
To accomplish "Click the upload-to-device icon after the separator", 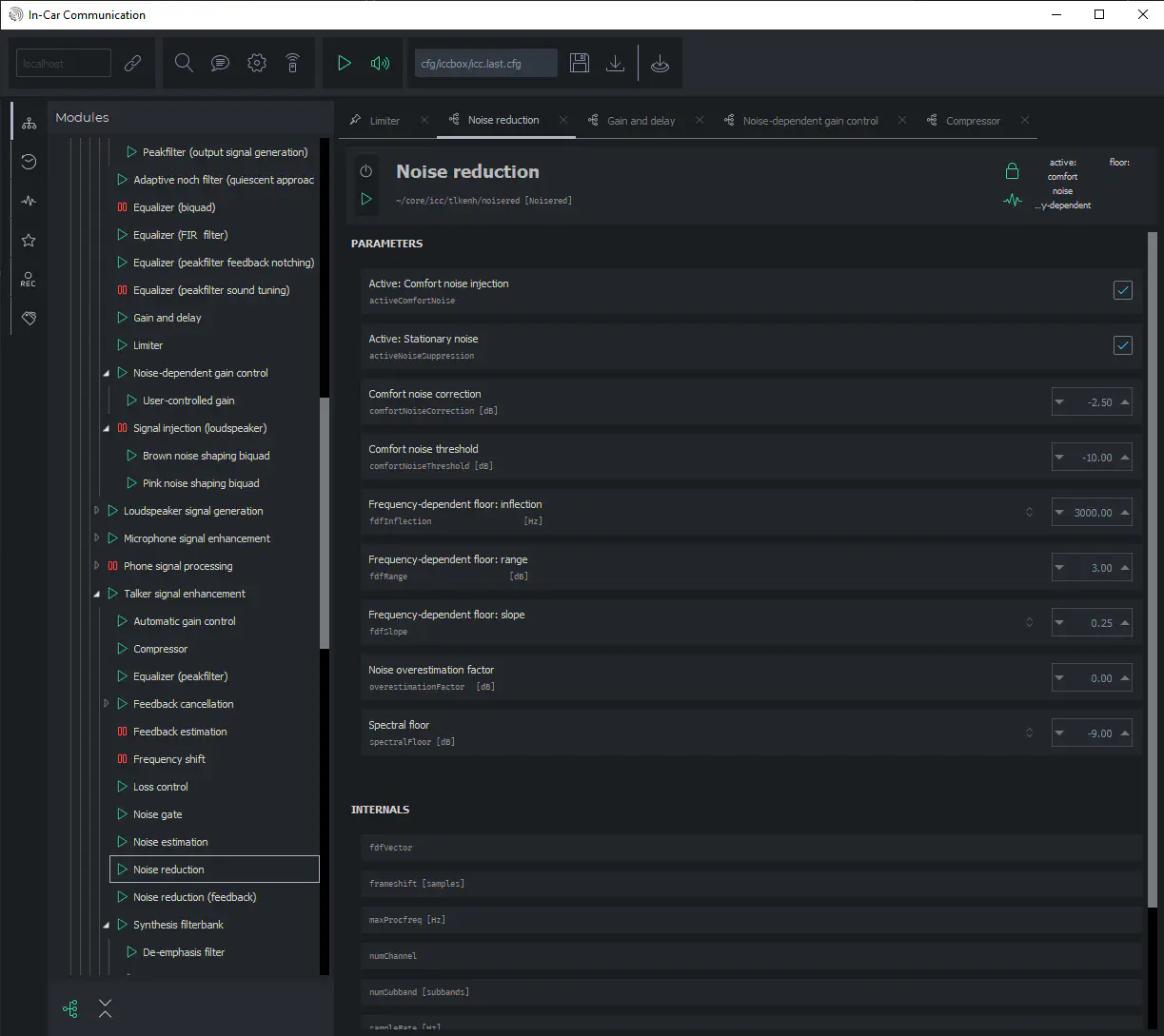I will click(660, 64).
